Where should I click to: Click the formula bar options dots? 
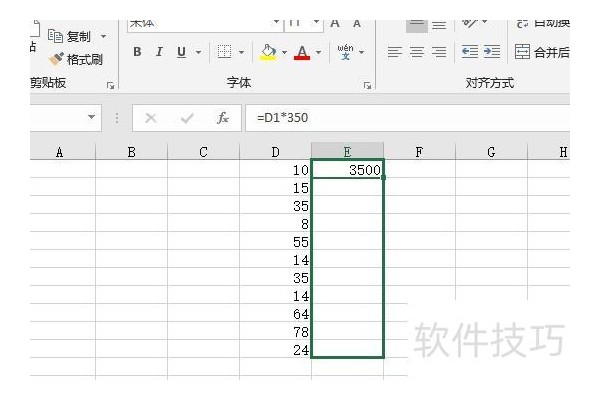117,118
